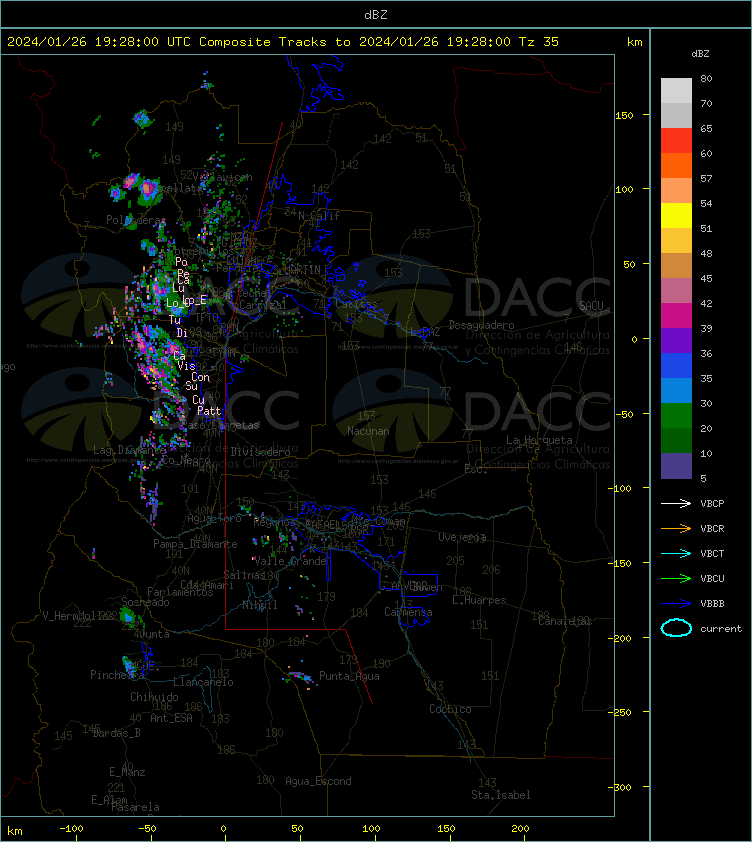Click the 5 value on color scale
The width and height of the screenshot is (752, 842).
pos(703,478)
